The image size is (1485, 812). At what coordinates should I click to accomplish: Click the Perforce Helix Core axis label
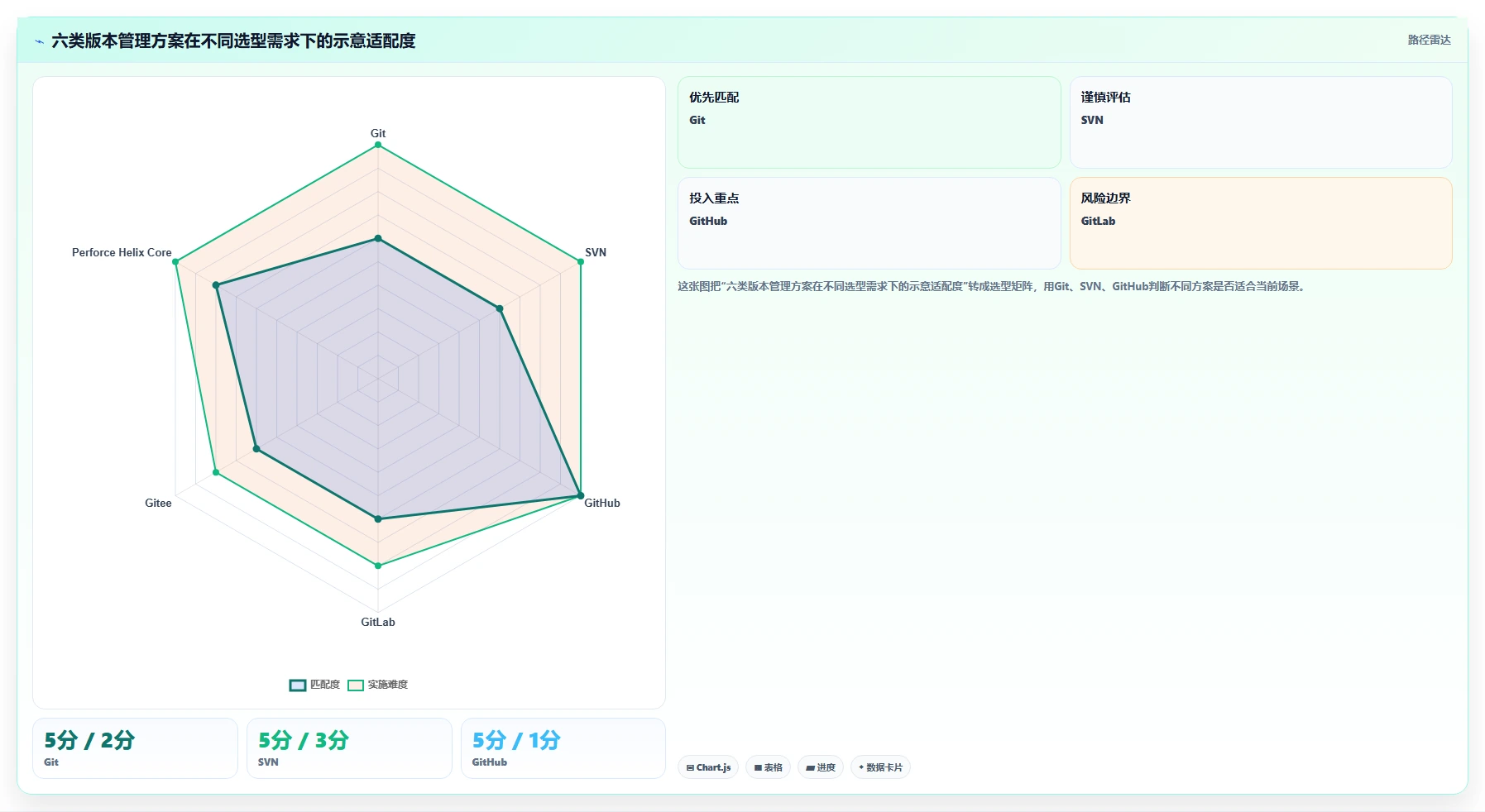(122, 252)
